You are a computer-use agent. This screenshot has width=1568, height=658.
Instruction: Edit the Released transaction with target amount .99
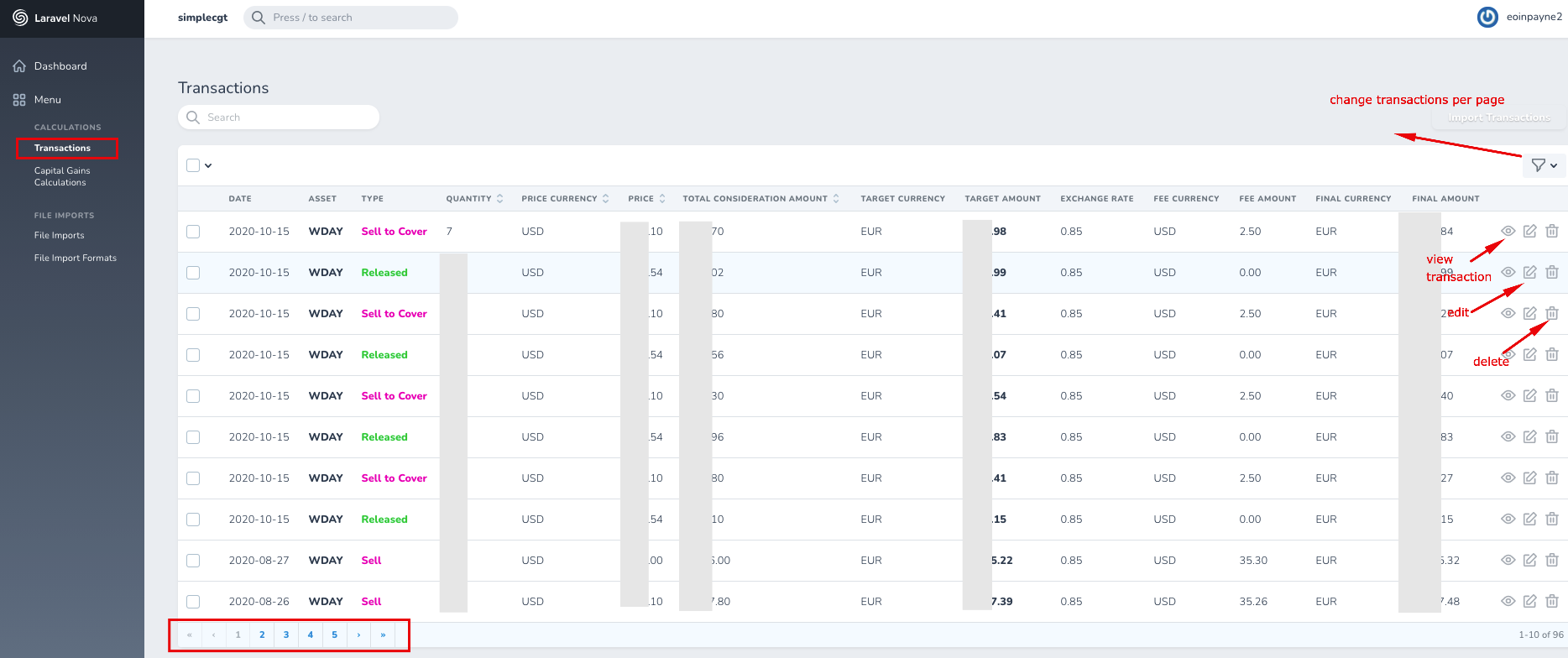[x=1530, y=273]
